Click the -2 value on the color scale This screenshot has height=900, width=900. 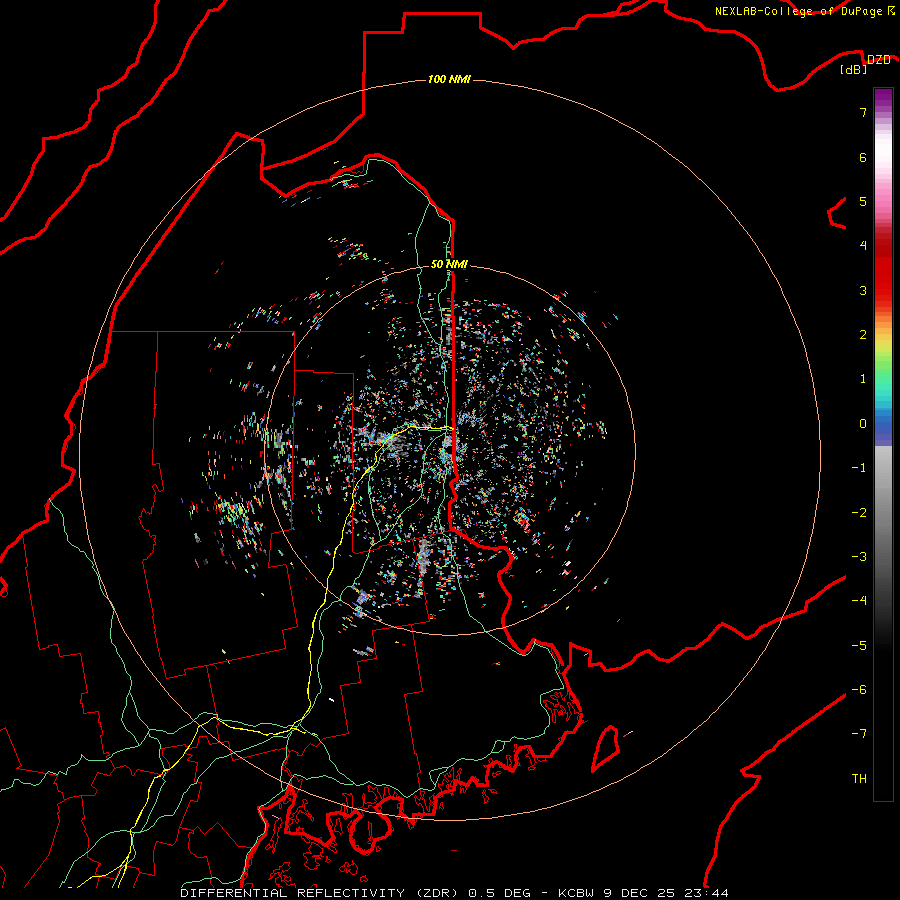point(859,513)
